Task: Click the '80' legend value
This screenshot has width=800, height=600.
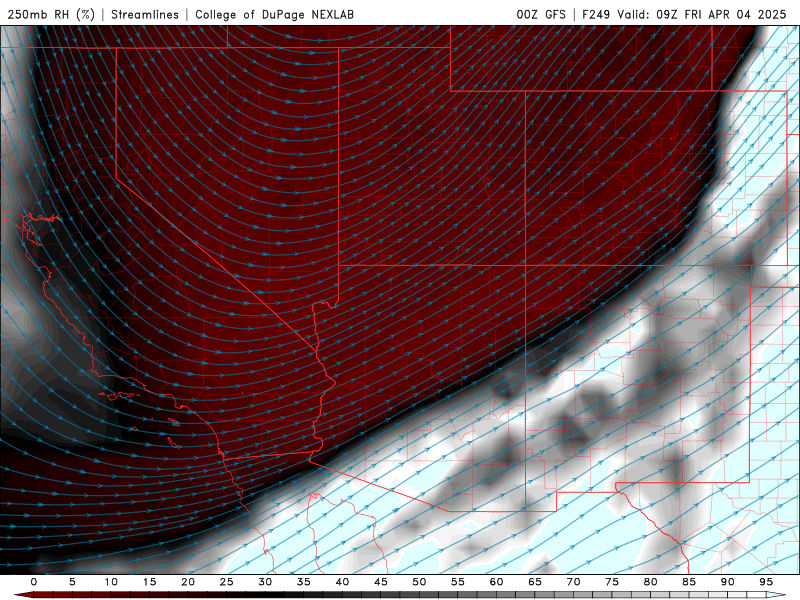Action: pos(650,582)
